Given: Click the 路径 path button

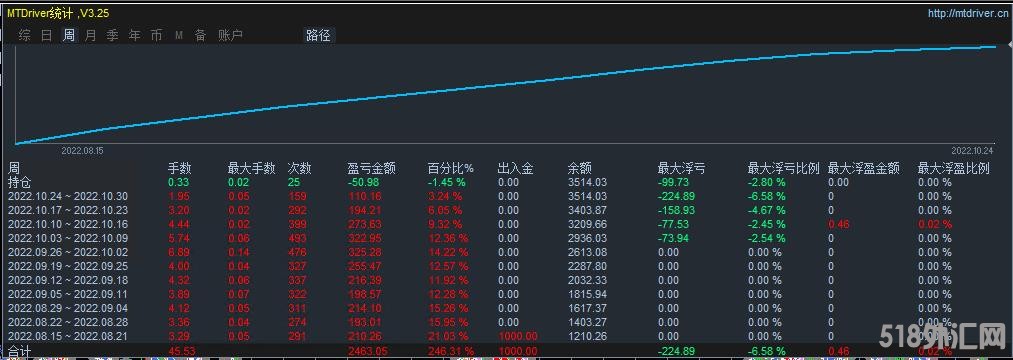Looking at the screenshot, I should pyautogui.click(x=318, y=36).
